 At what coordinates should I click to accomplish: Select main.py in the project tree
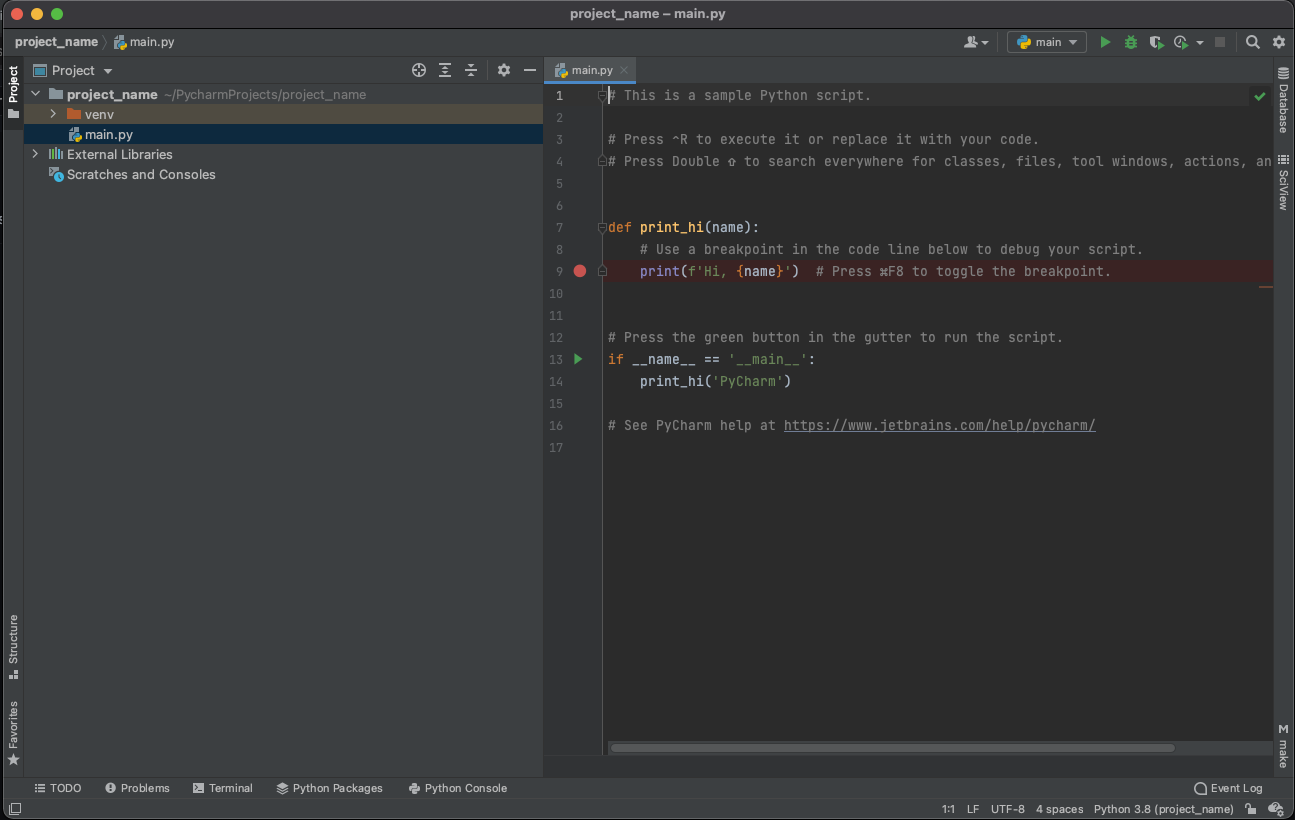tap(108, 134)
